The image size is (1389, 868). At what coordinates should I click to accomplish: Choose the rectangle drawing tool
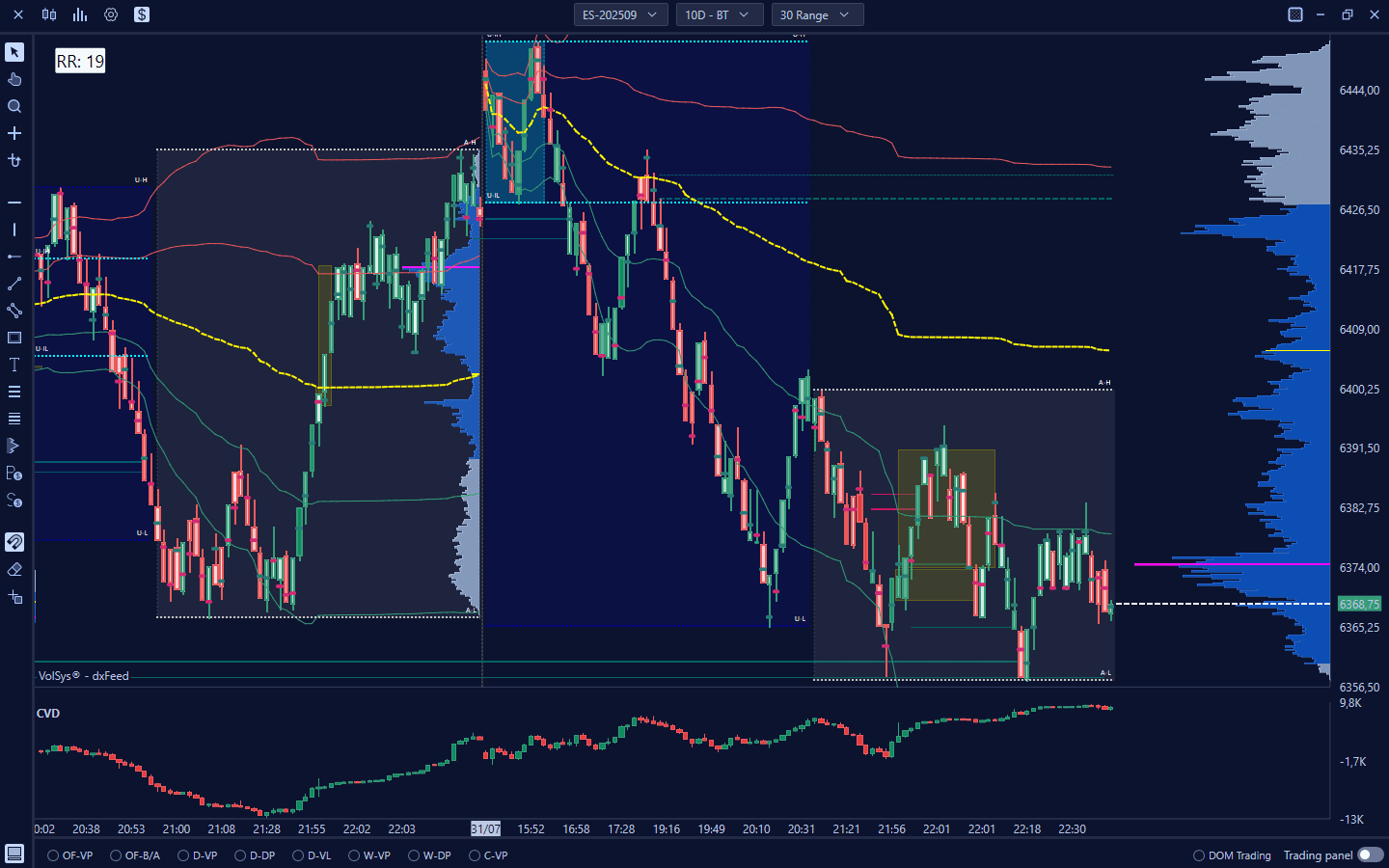click(x=14, y=338)
